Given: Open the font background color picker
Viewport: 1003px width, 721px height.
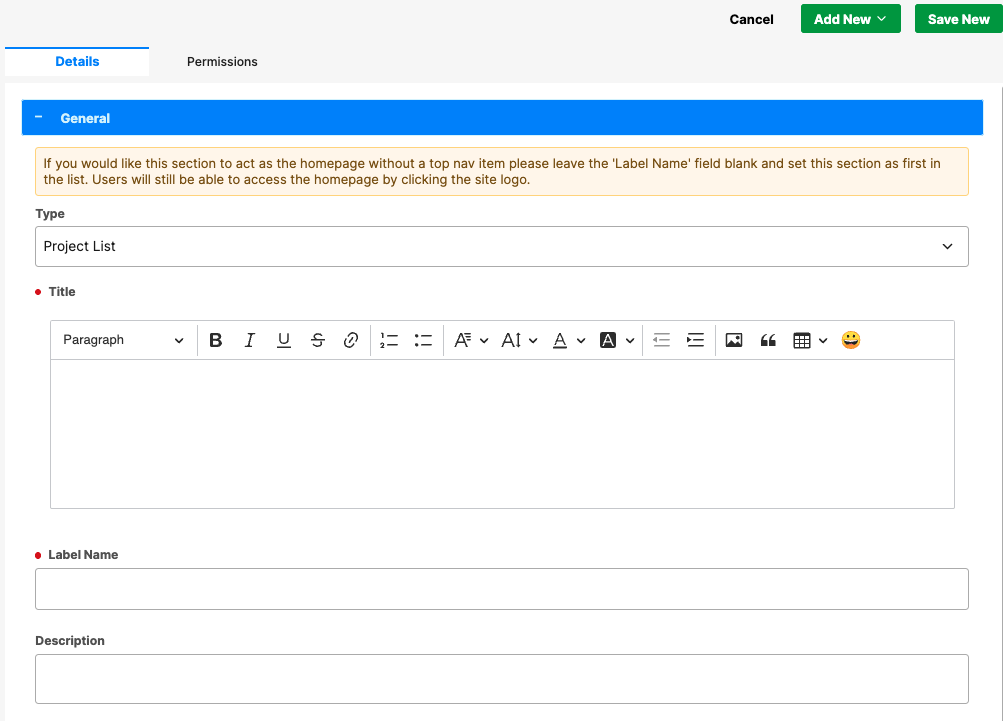Looking at the screenshot, I should [x=608, y=340].
